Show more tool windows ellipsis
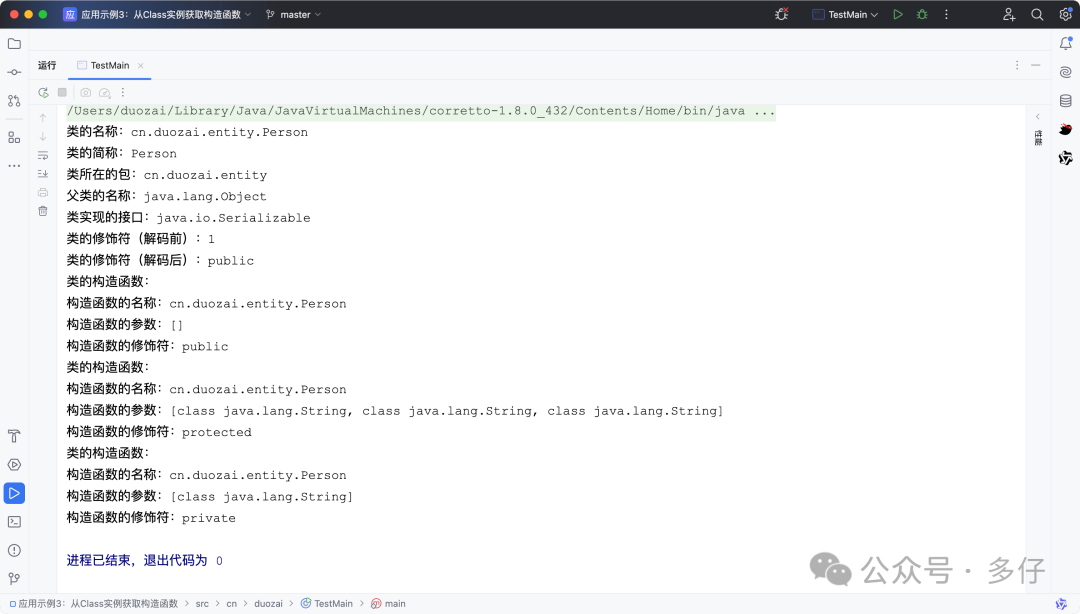1080x614 pixels. click(x=14, y=166)
